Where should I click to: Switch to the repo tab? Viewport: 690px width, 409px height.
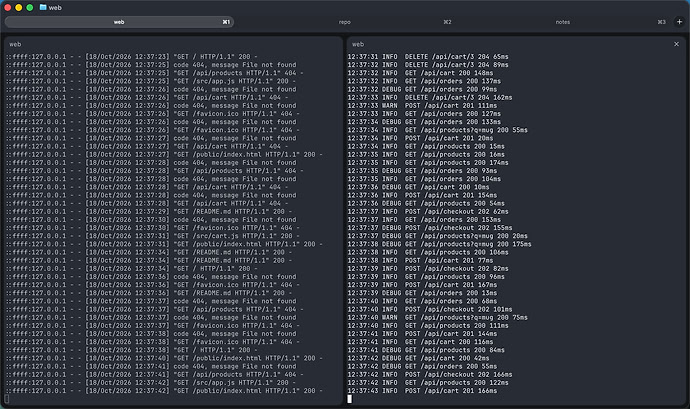(x=345, y=22)
